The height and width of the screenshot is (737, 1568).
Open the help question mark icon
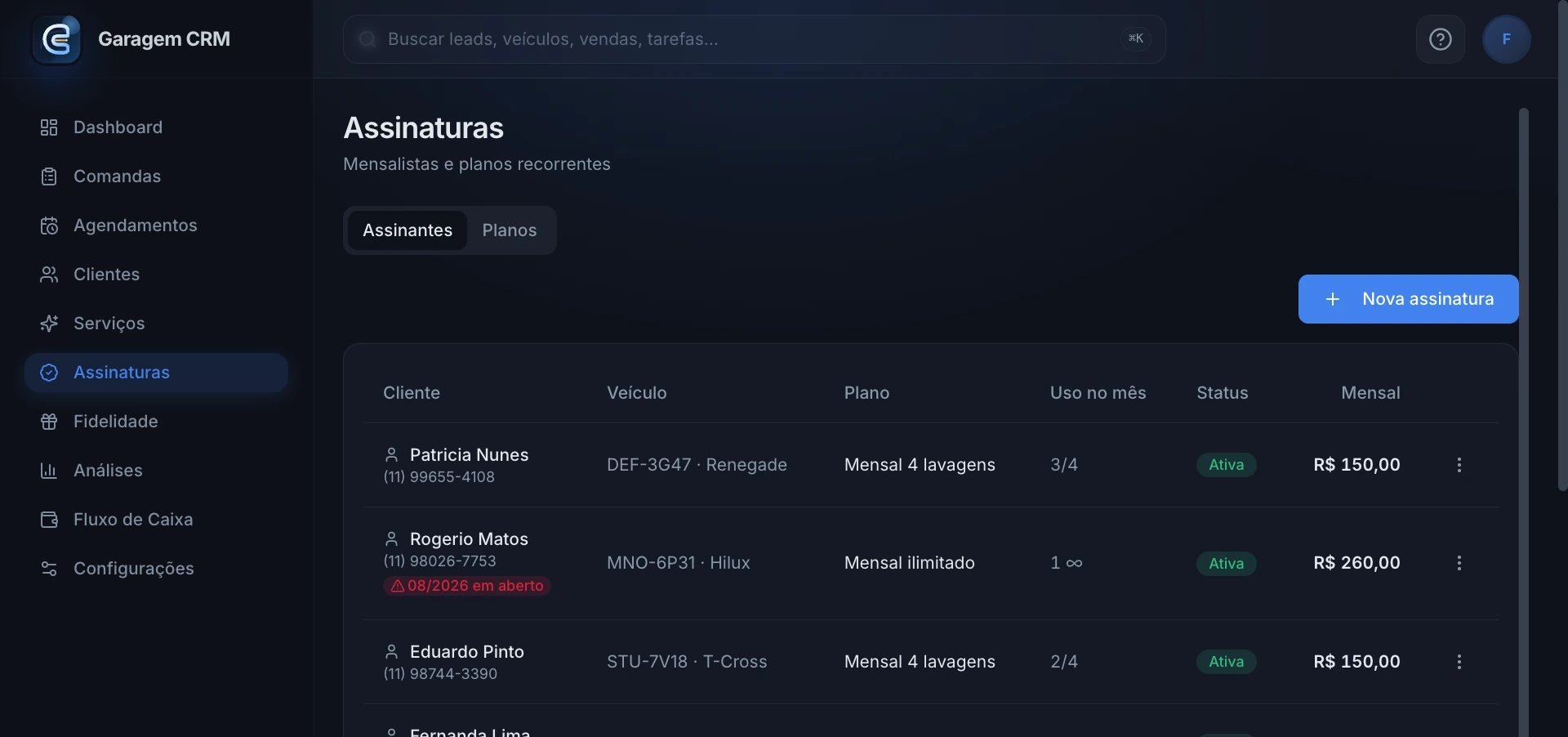[1440, 39]
